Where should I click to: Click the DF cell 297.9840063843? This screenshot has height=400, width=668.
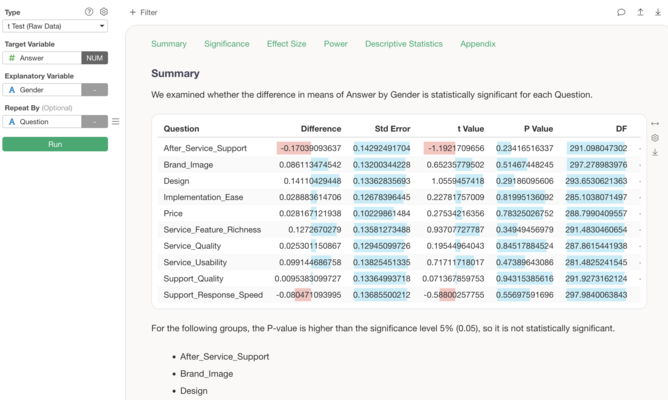(x=596, y=295)
